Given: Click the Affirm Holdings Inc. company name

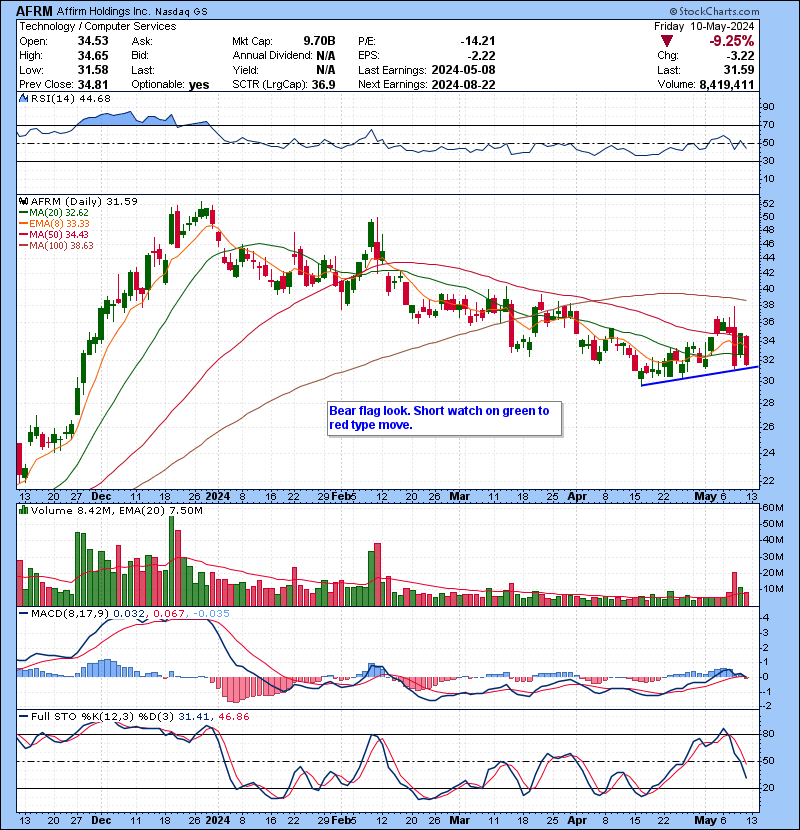Looking at the screenshot, I should click(x=103, y=11).
